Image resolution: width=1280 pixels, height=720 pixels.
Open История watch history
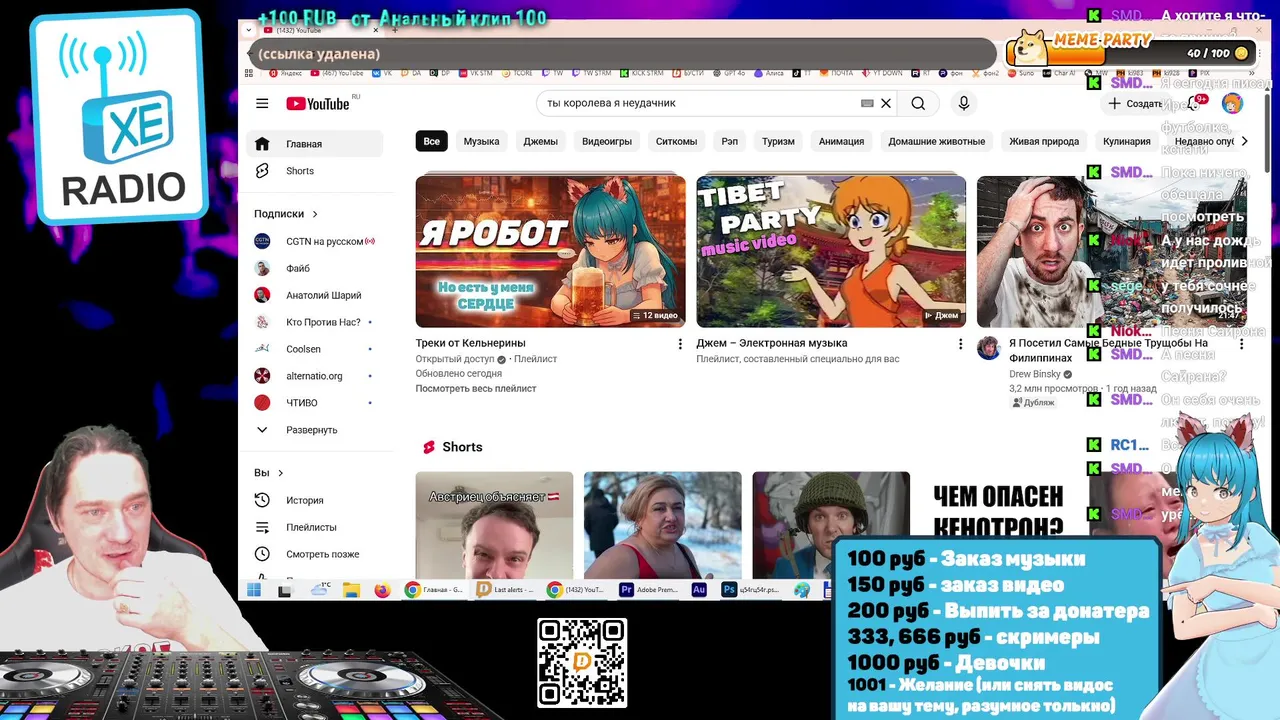[314, 500]
